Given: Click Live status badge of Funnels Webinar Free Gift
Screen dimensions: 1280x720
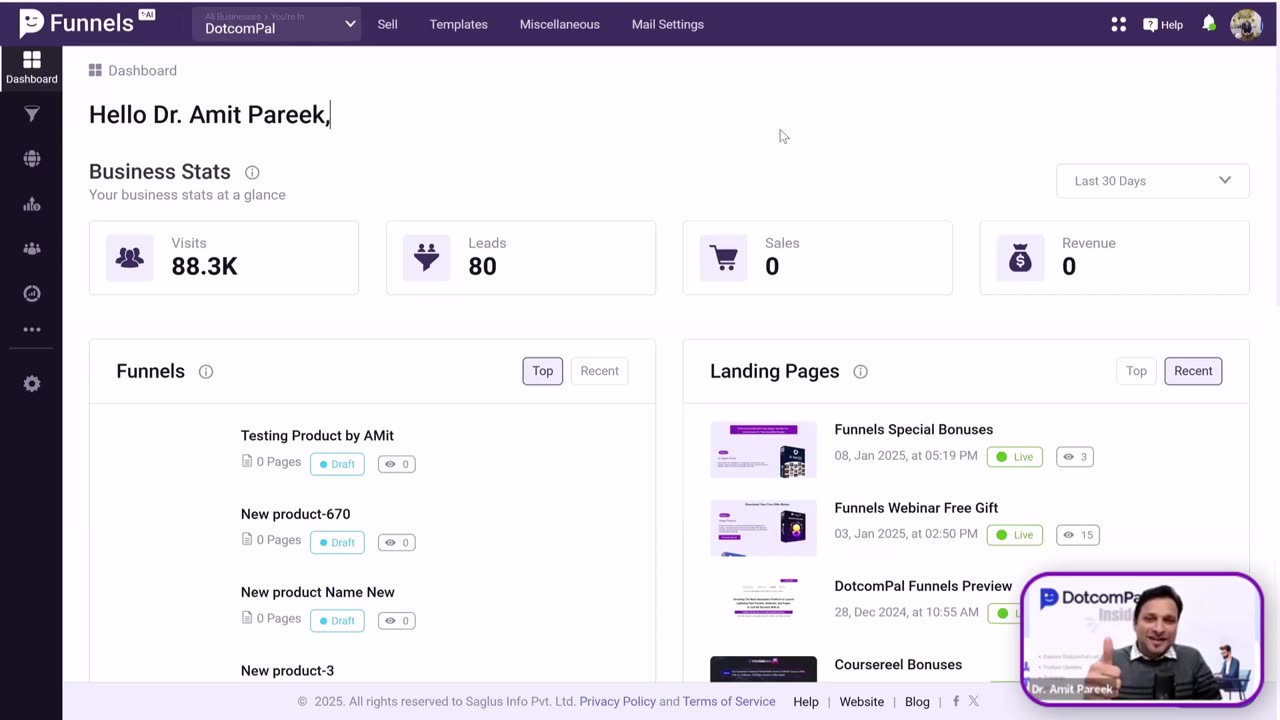Looking at the screenshot, I should point(1015,535).
